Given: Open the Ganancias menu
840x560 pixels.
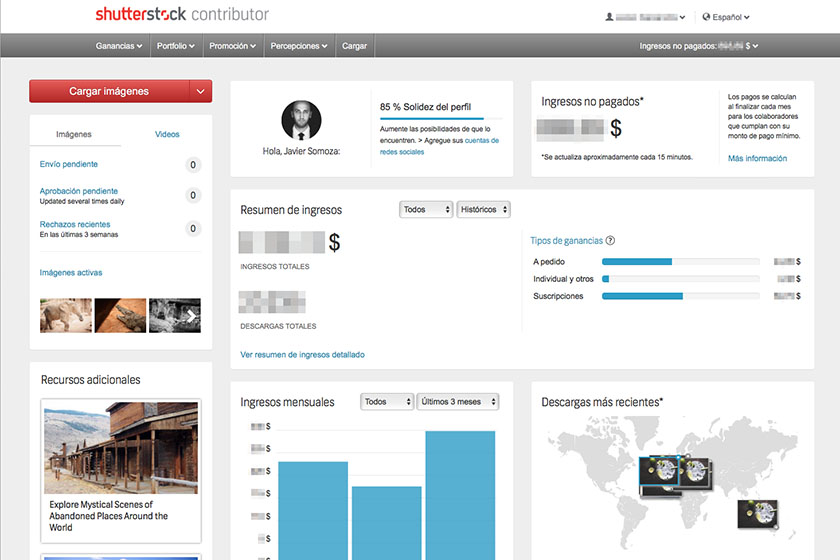Looking at the screenshot, I should pos(118,46).
